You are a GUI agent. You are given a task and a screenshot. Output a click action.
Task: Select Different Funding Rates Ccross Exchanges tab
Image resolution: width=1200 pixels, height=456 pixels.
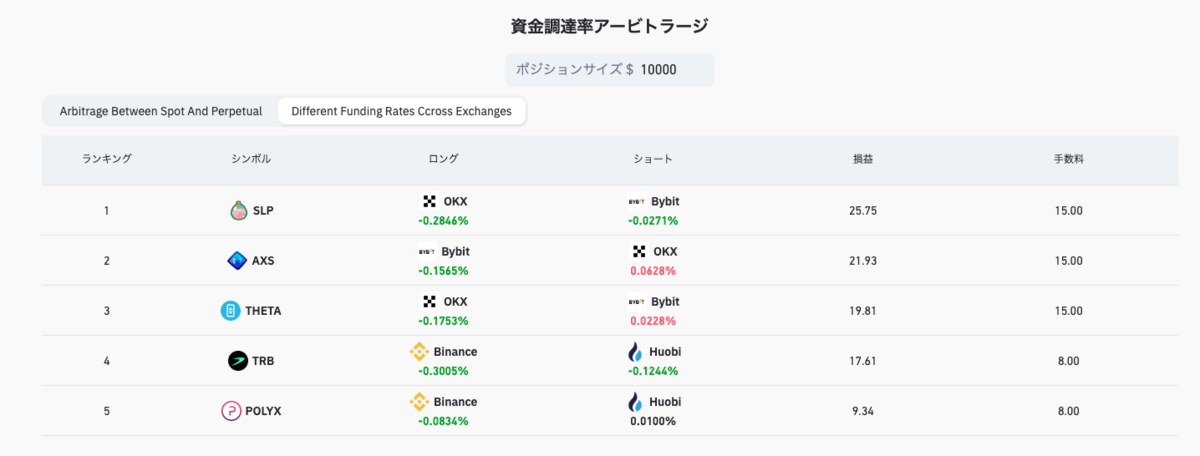point(401,111)
